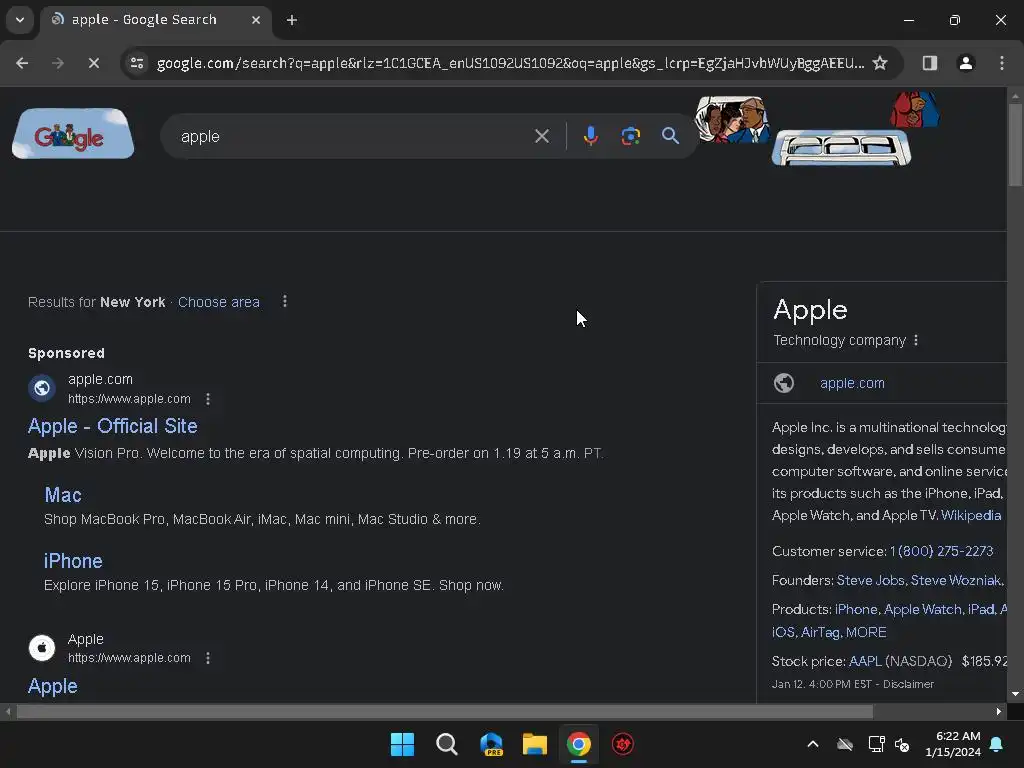This screenshot has width=1024, height=768.
Task: Open the Mac sitelink
Action: (63, 495)
